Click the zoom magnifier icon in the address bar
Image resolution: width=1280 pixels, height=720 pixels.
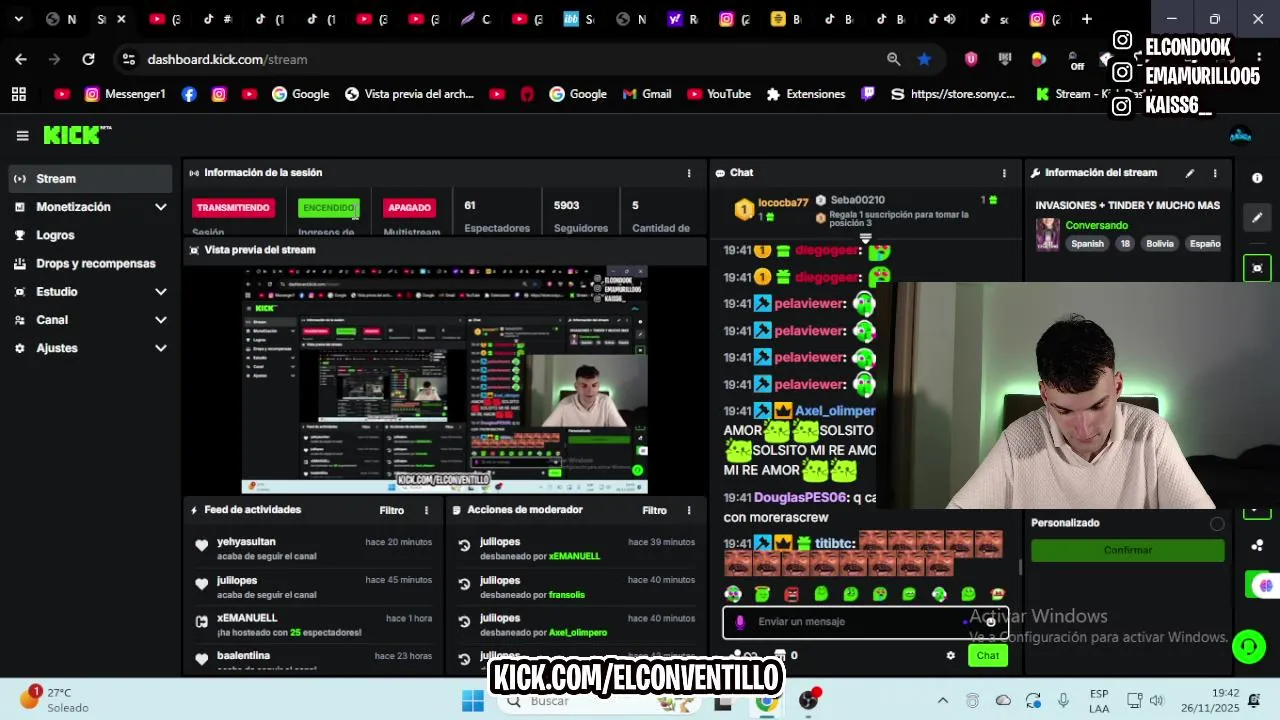pyautogui.click(x=894, y=59)
